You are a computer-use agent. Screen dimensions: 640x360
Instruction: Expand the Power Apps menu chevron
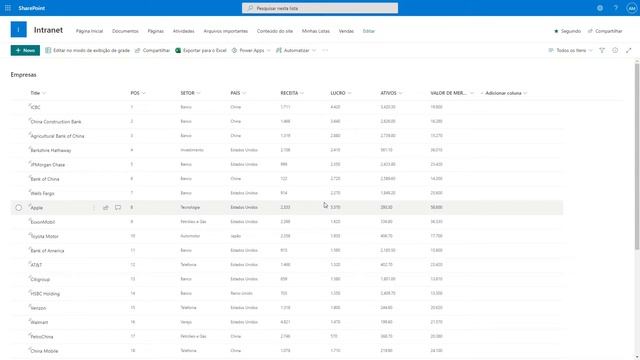tap(269, 50)
